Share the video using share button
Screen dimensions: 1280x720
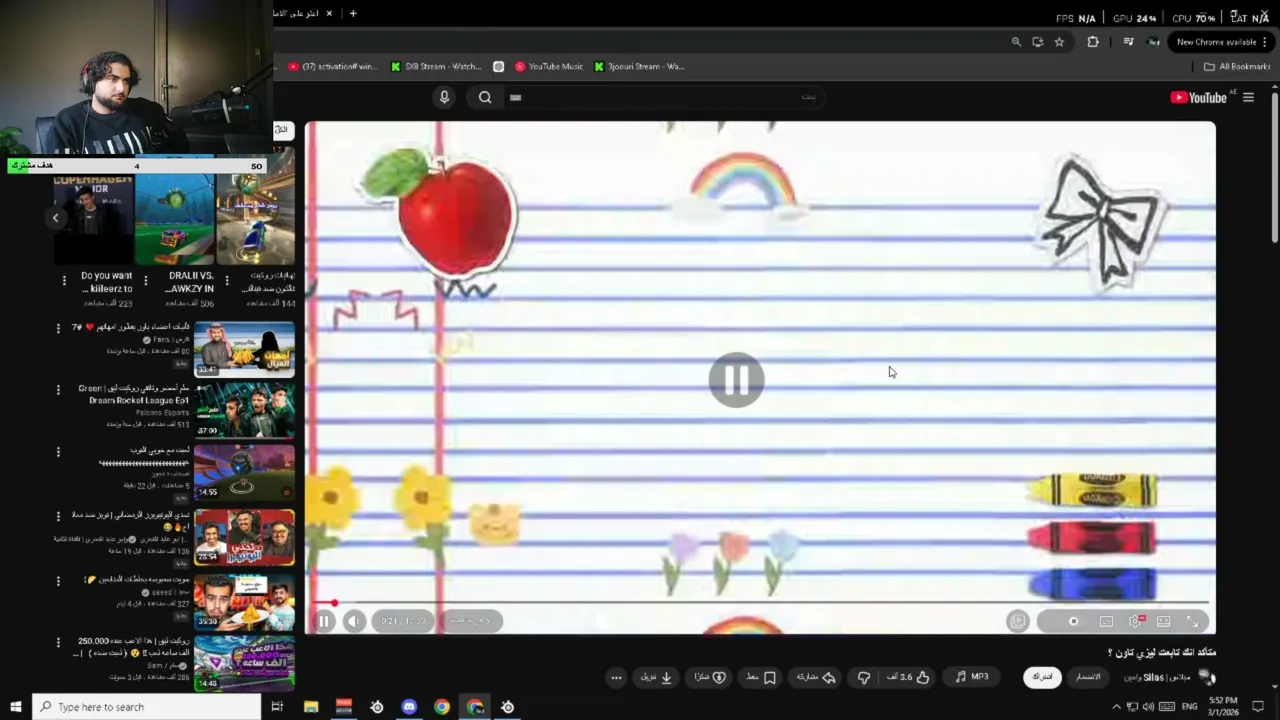tap(816, 677)
